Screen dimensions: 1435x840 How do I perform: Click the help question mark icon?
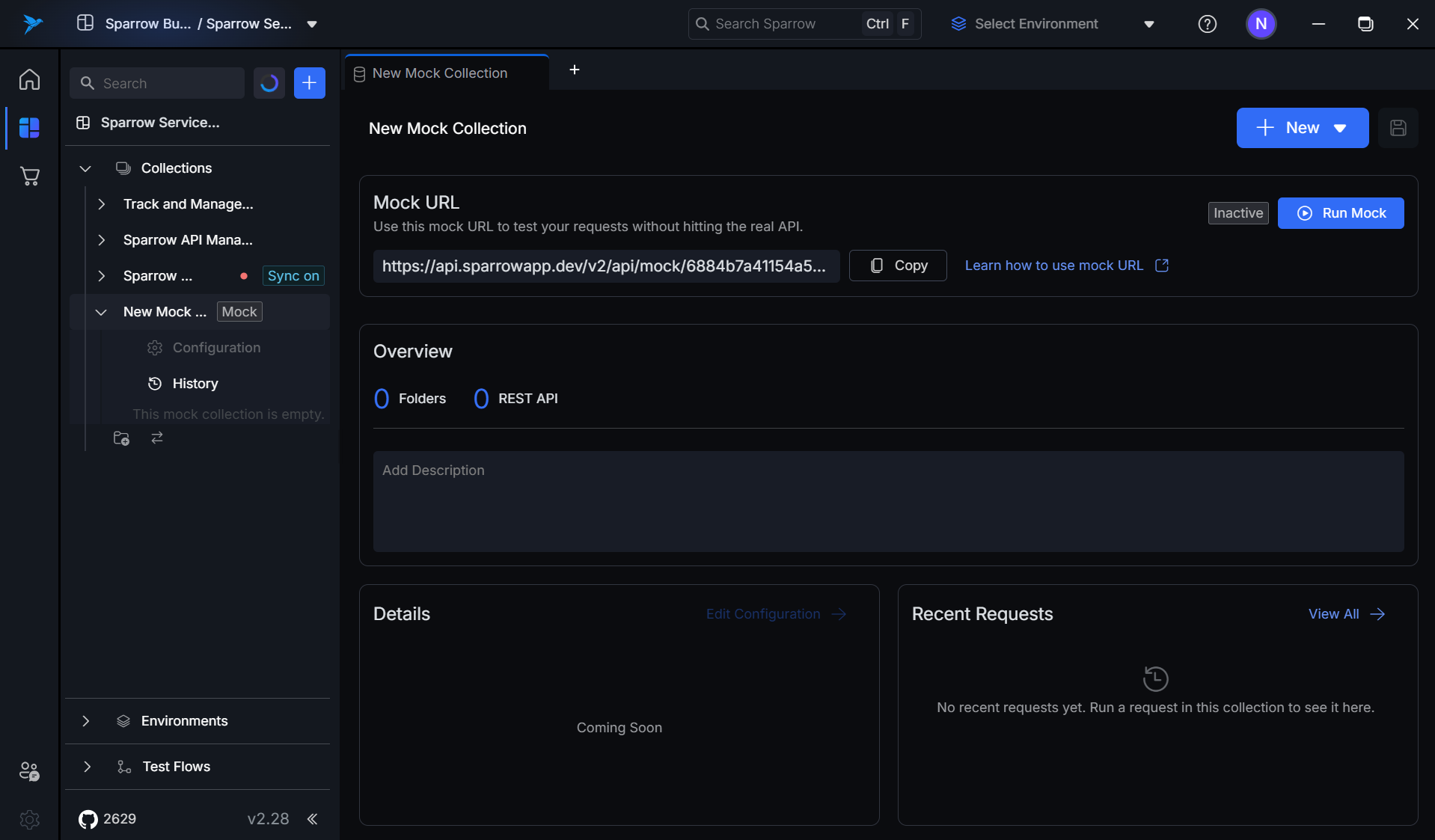coord(1207,24)
